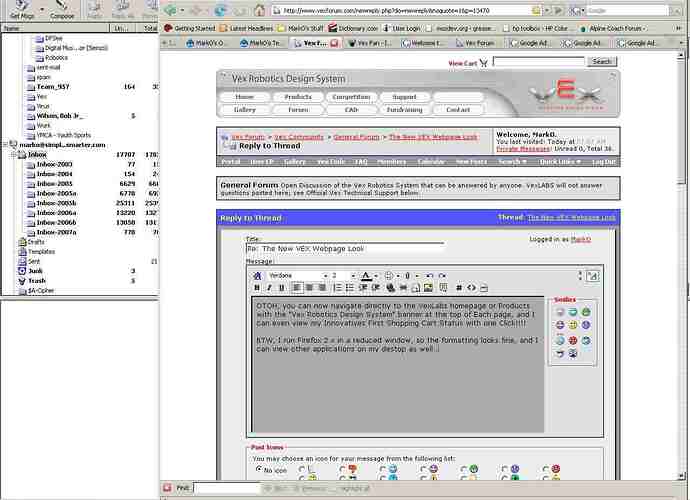Open the Competition site menu

pos(351,97)
